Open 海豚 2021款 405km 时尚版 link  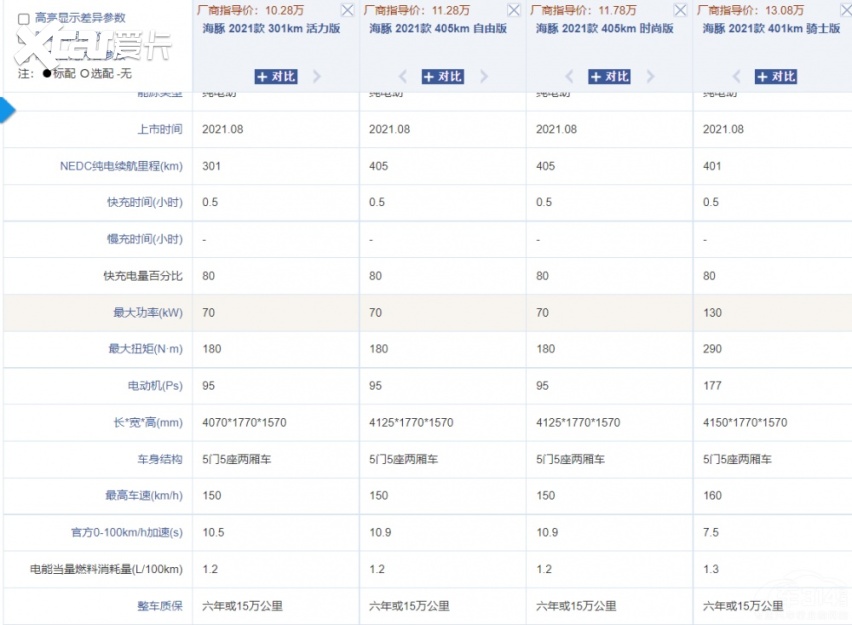tap(604, 29)
